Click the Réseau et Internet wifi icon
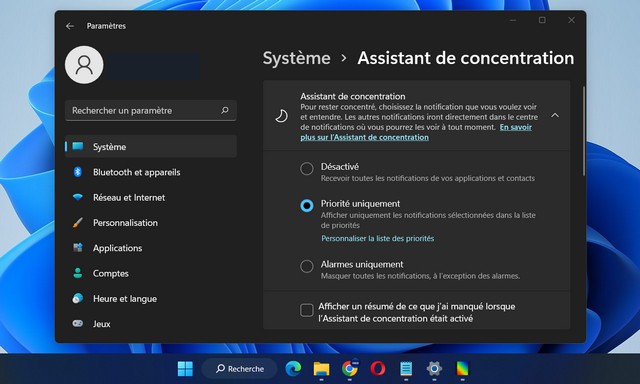The height and width of the screenshot is (384, 640). click(x=78, y=198)
